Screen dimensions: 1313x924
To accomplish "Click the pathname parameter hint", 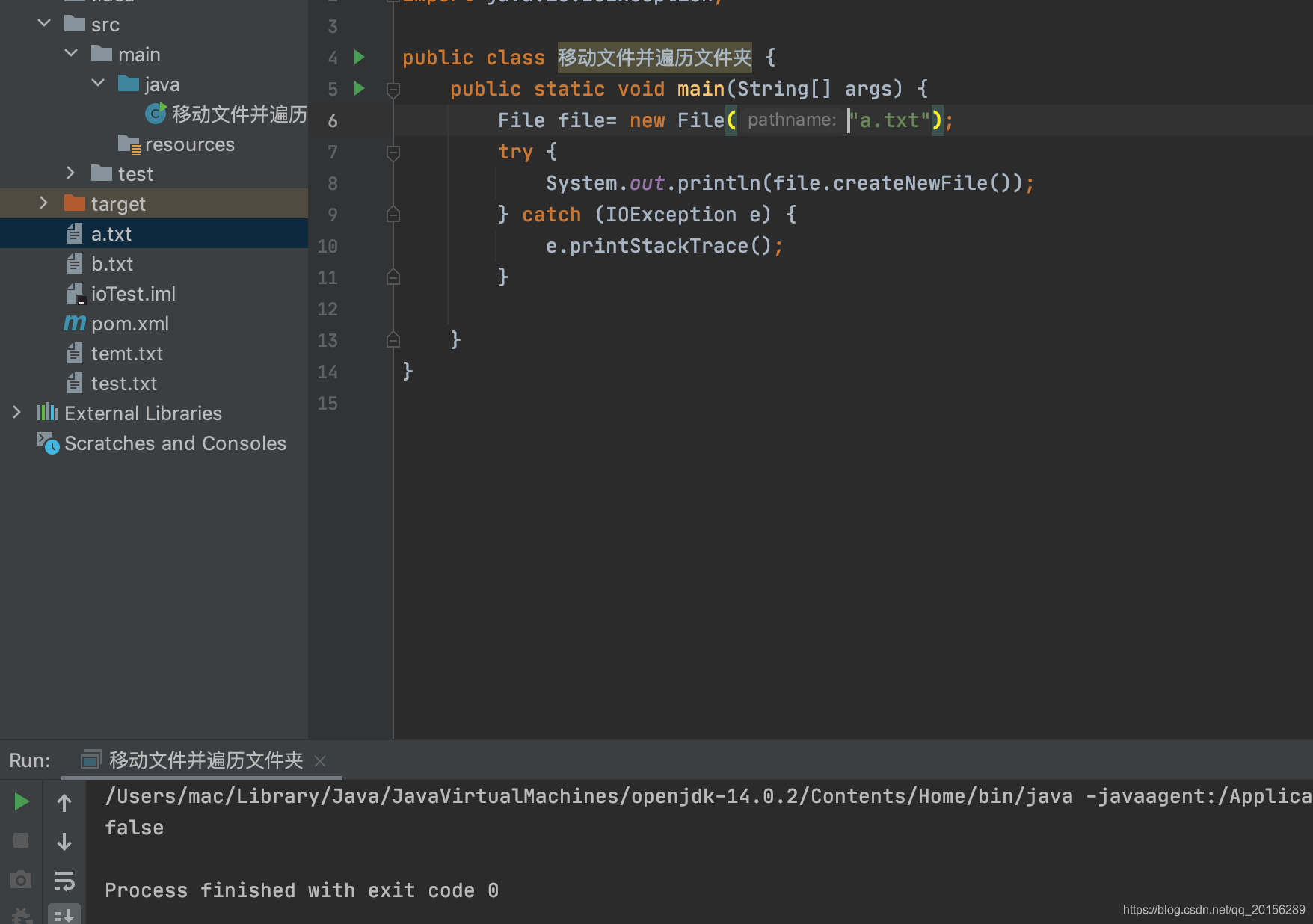I will click(792, 120).
